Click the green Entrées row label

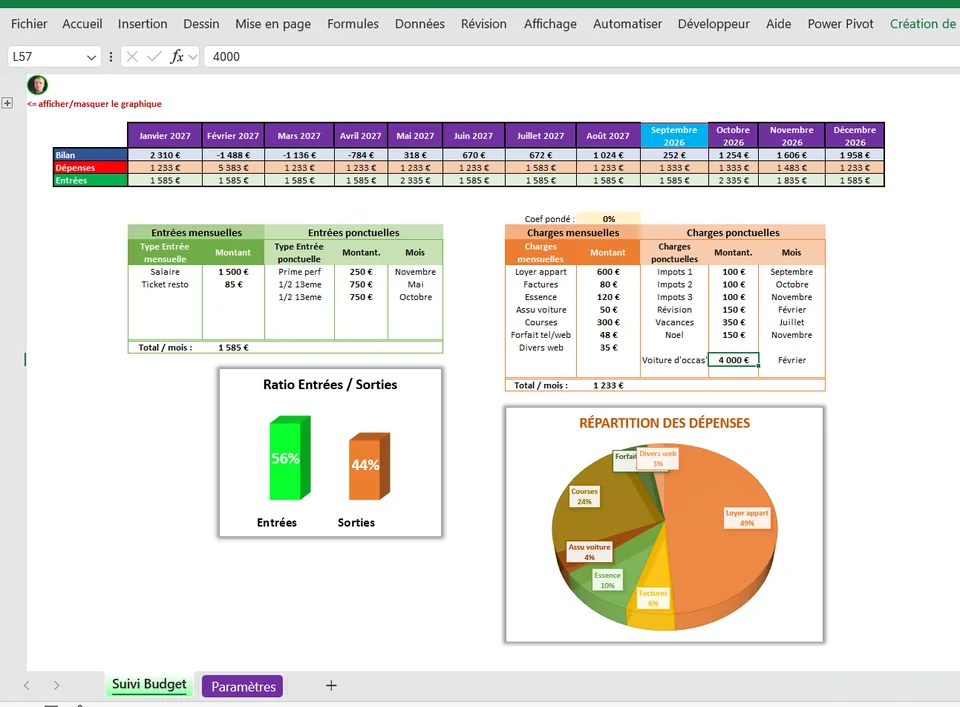(90, 181)
